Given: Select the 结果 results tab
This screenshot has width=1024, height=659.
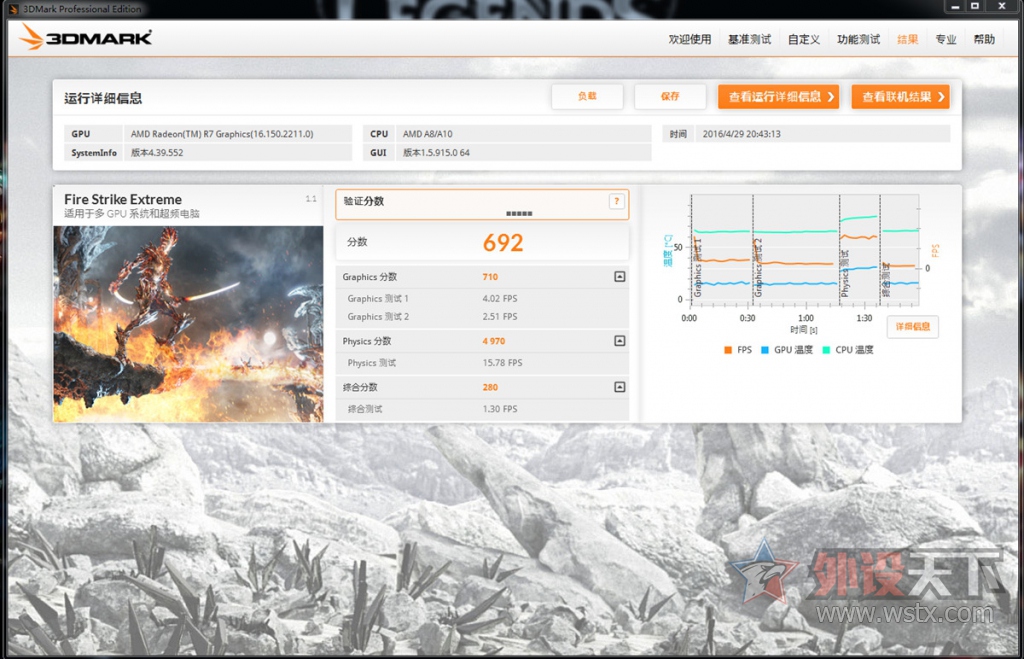Looking at the screenshot, I should pyautogui.click(x=908, y=39).
